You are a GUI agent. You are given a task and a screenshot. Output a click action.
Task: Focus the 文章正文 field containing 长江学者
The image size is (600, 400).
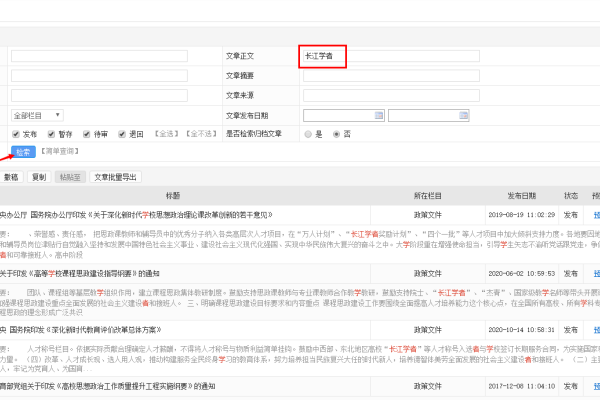391,56
